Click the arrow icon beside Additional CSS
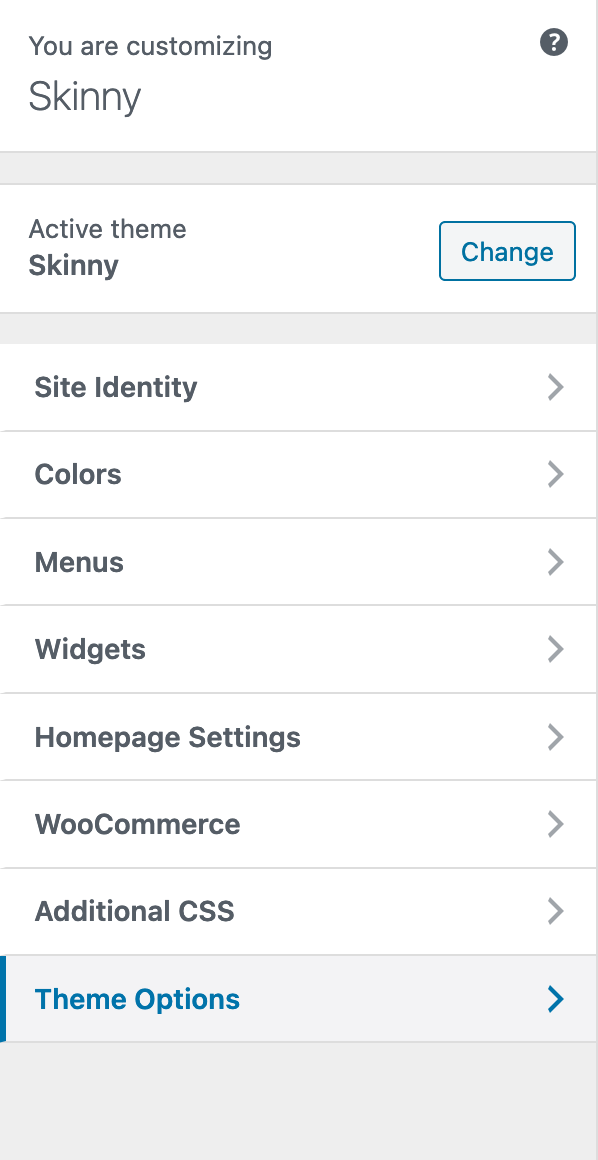 555,911
